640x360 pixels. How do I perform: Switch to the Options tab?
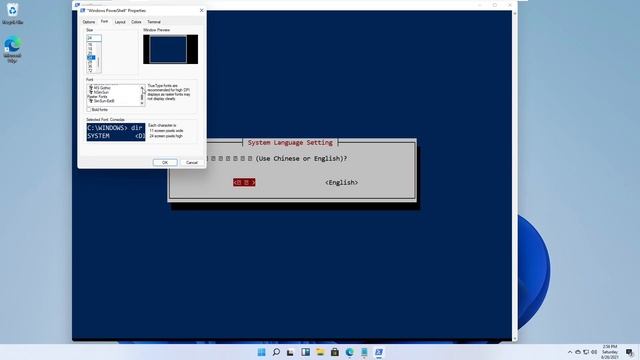pyautogui.click(x=89, y=22)
